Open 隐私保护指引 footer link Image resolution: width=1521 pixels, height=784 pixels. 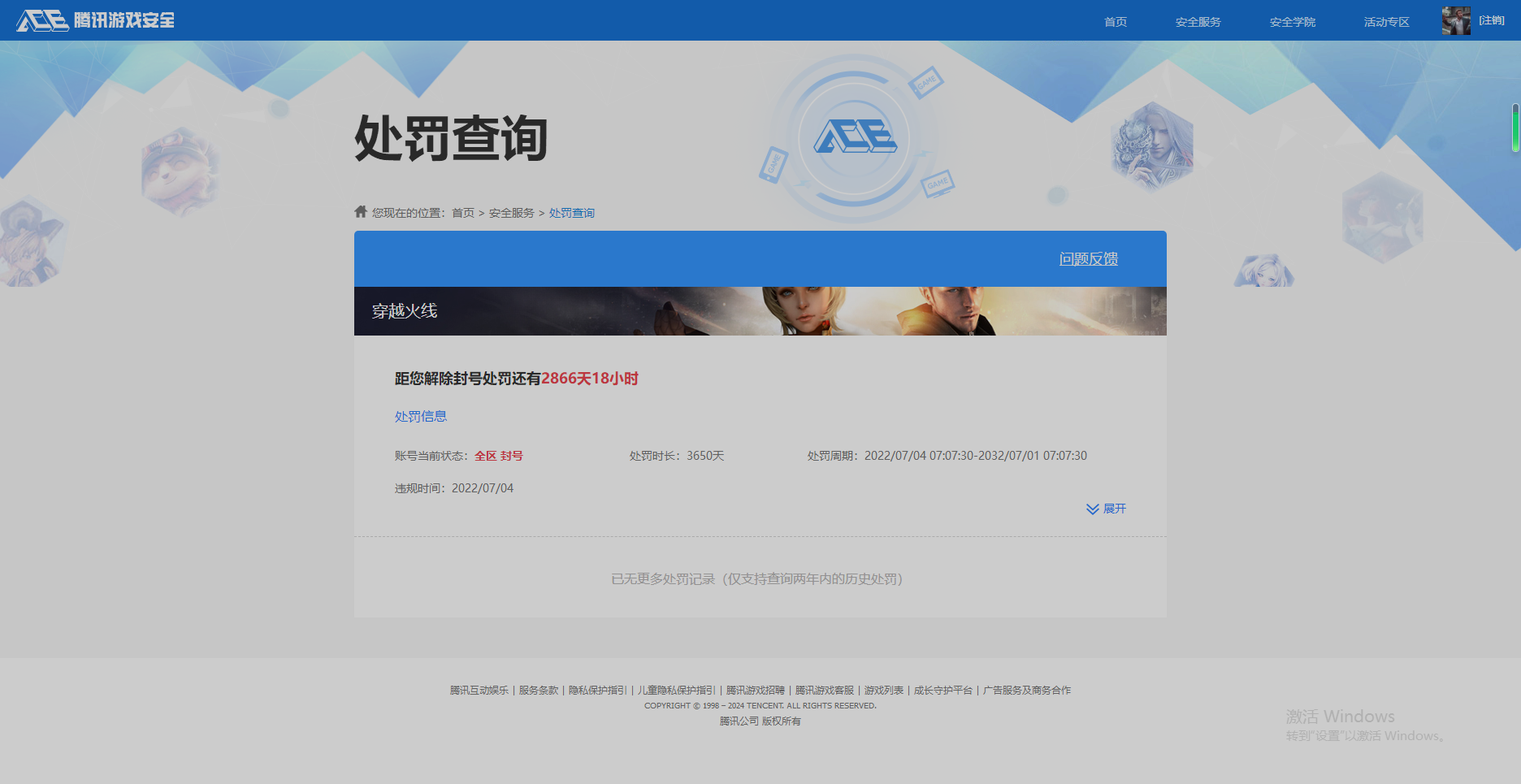[598, 690]
